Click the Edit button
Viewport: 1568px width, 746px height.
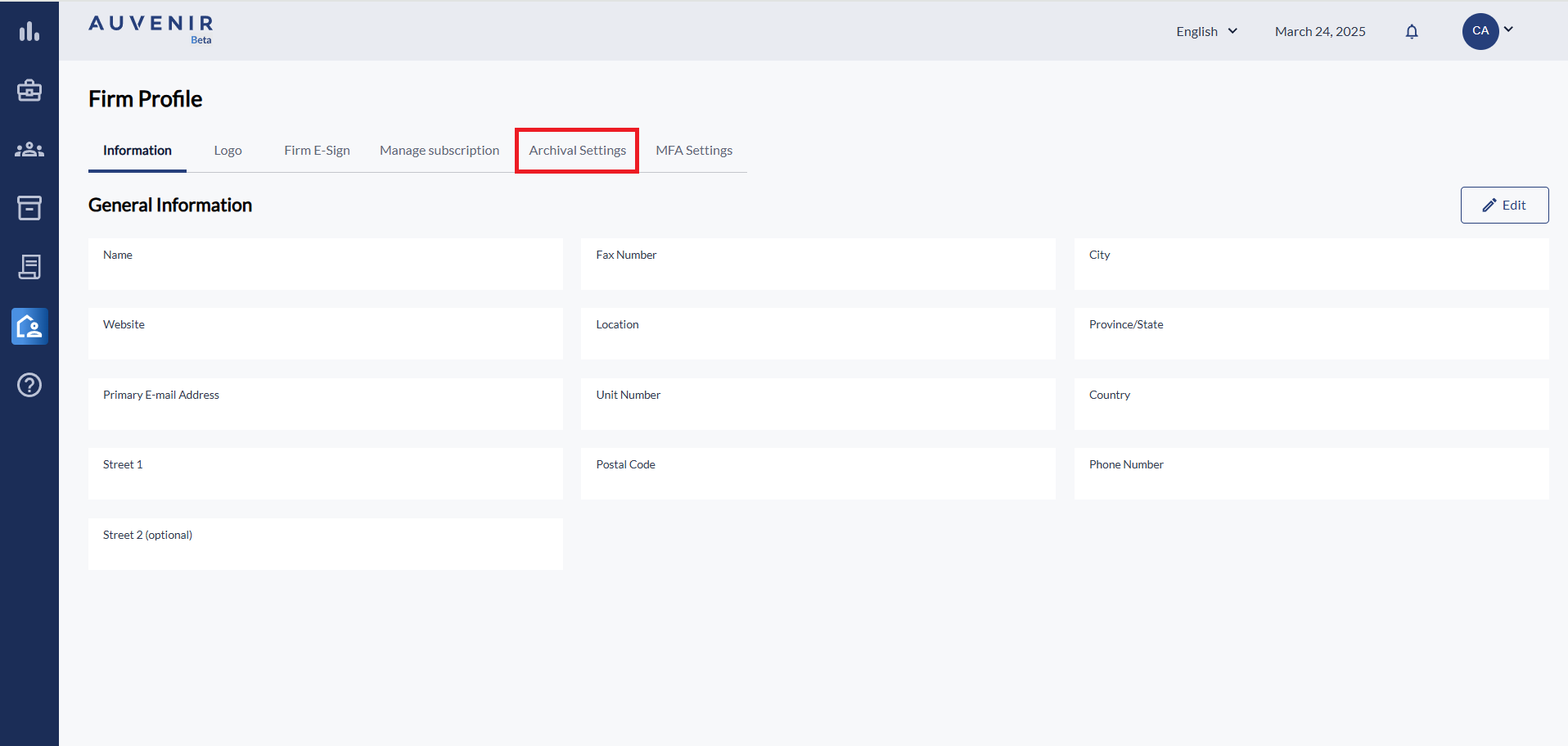(x=1504, y=206)
